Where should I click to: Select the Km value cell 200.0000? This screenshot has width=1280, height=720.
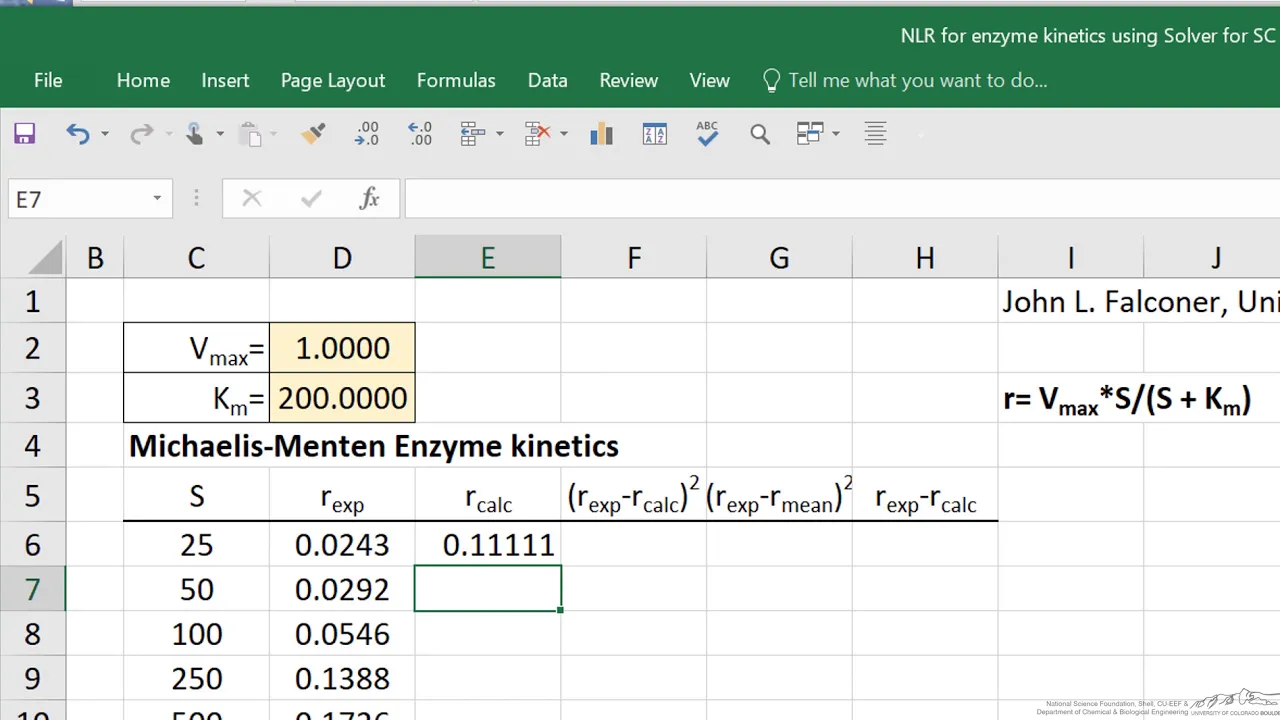click(x=342, y=398)
